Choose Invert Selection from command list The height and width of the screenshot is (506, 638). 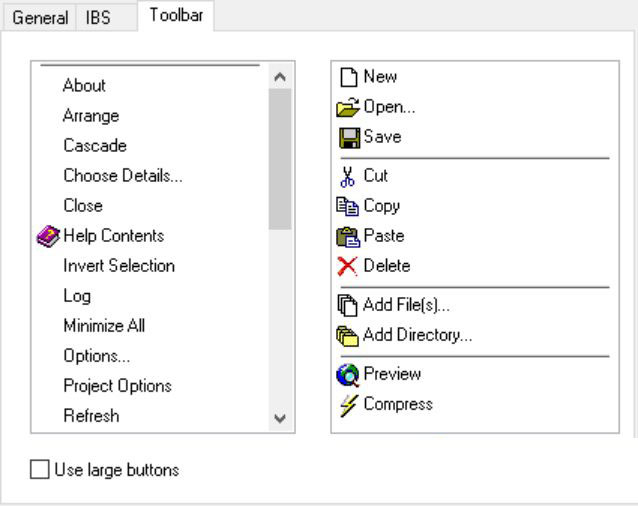tap(118, 266)
